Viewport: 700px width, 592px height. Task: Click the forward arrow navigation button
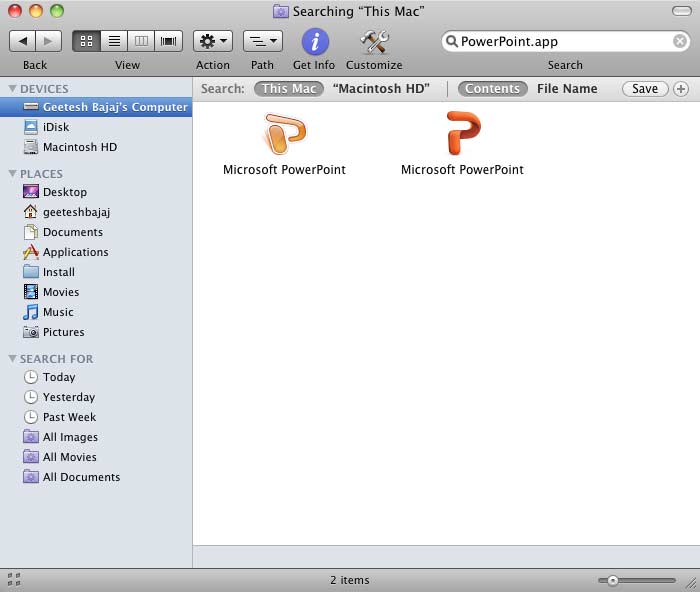coord(49,42)
